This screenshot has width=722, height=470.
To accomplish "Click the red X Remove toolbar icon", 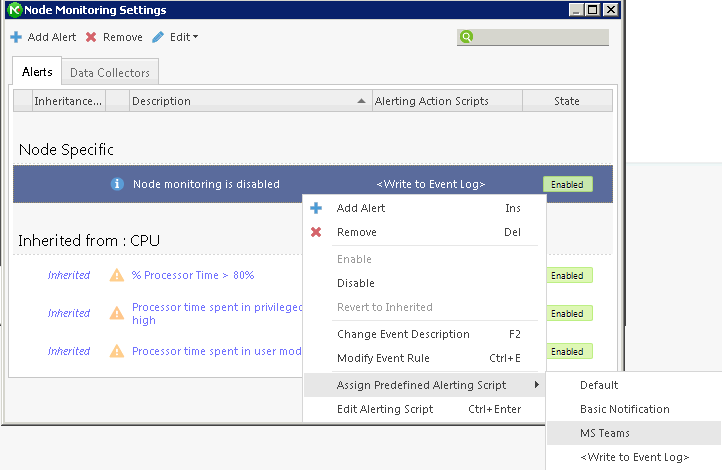I will point(91,38).
